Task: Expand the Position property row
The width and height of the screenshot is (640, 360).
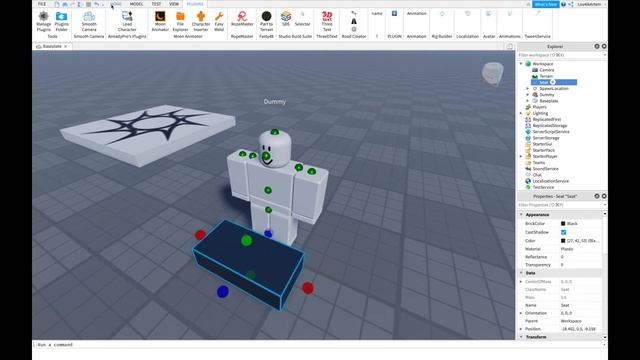Action: 521,329
